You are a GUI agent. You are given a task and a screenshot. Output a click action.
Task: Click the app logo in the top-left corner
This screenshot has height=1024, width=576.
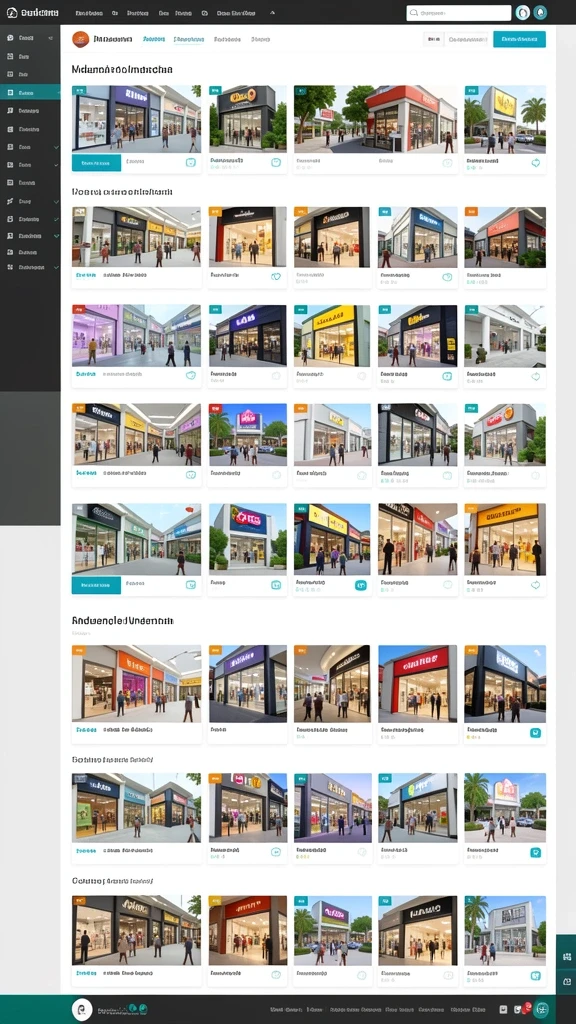coord(12,12)
